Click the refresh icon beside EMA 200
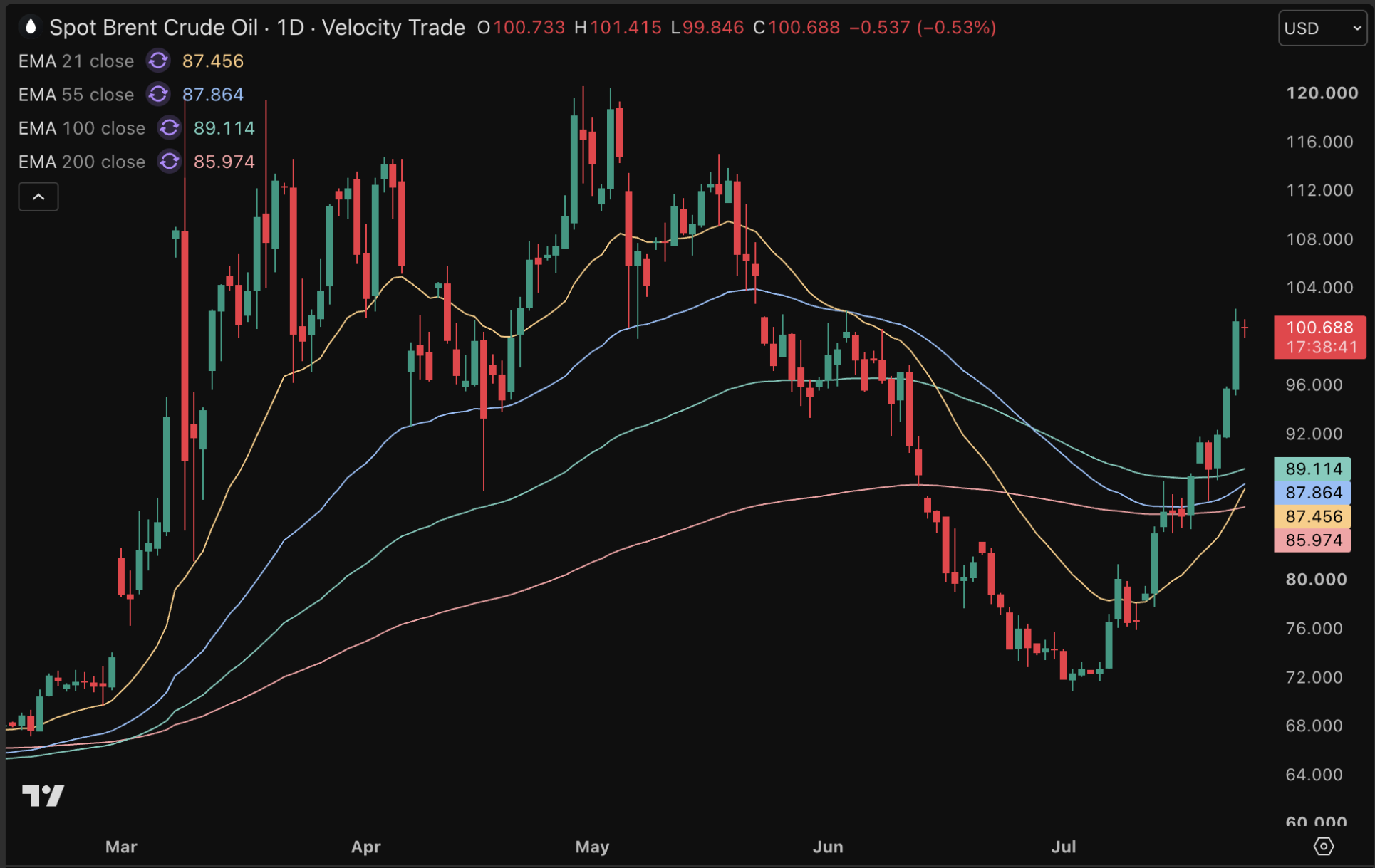Viewport: 1375px width, 868px height. [x=170, y=161]
